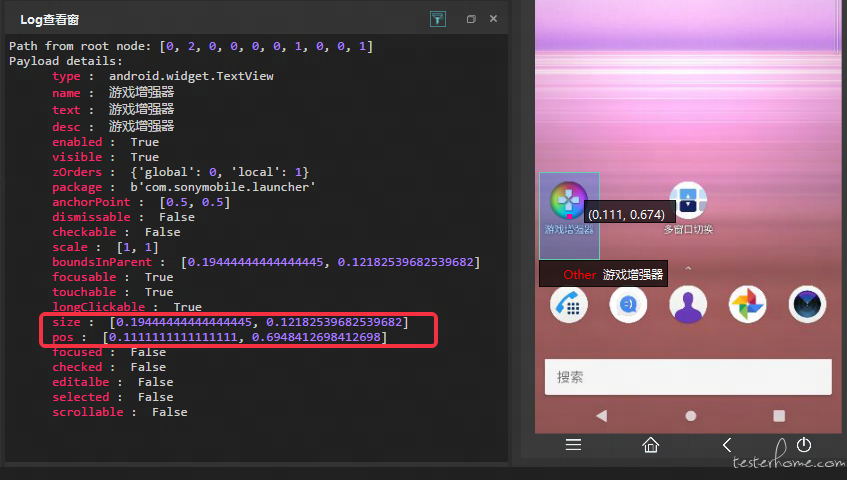
Task: Click the house home icon below device
Action: click(x=650, y=445)
